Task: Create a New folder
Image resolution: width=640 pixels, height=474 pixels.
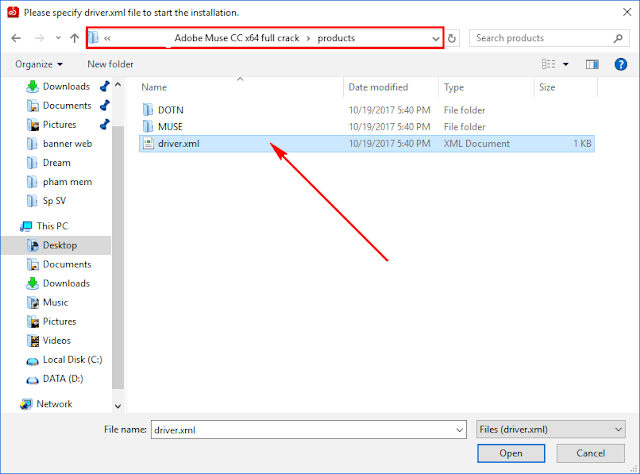Action: [110, 64]
